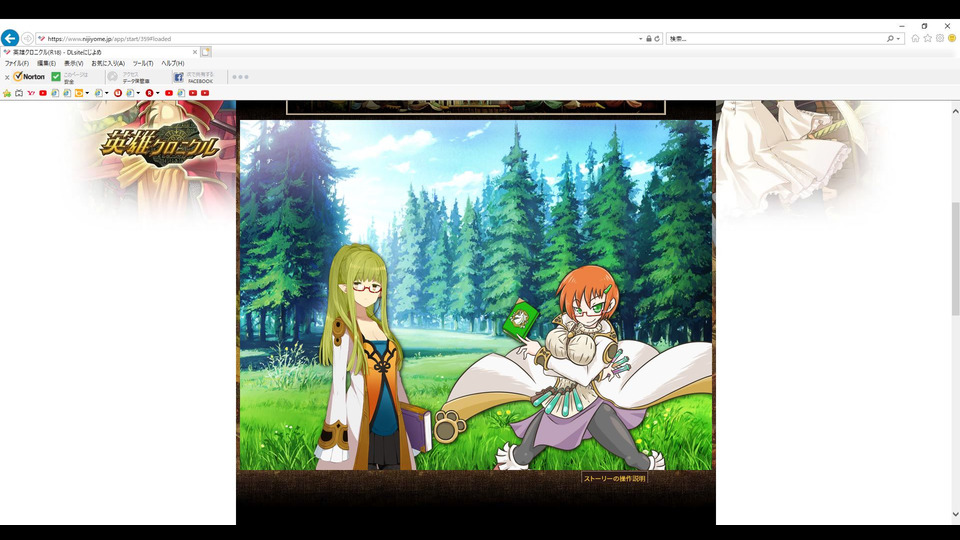
Task: Close the Norton toolbar with its x
Action: point(7,77)
